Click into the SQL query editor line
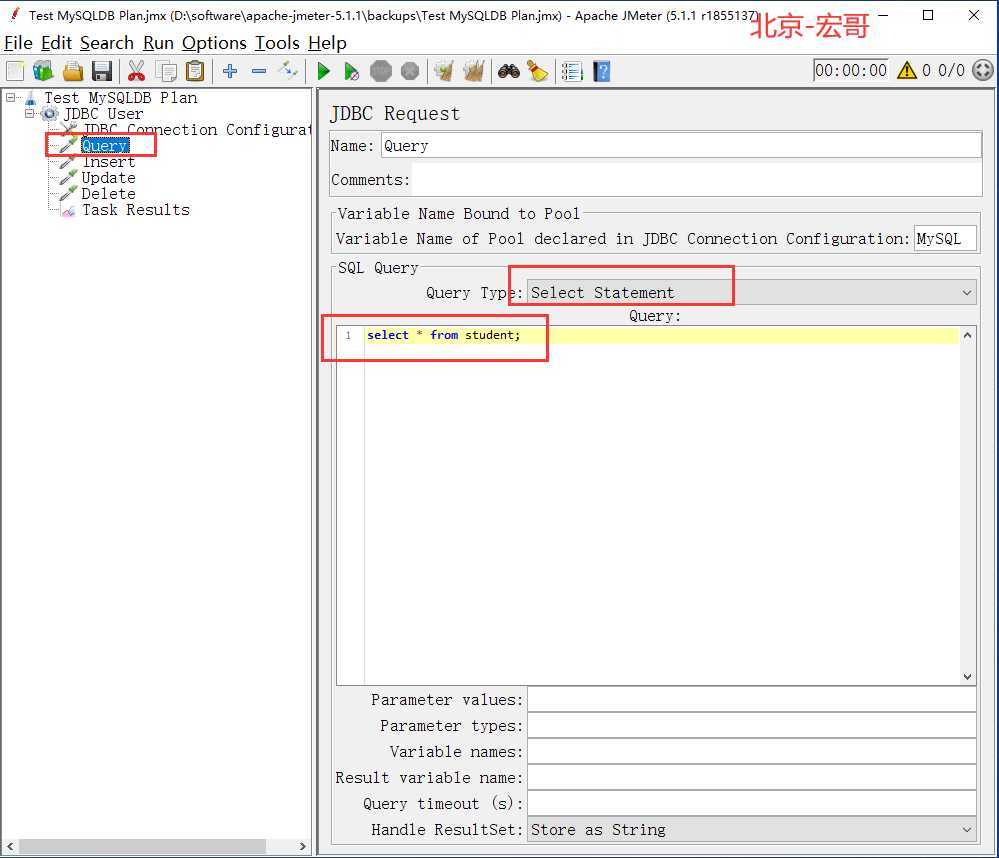The width and height of the screenshot is (999, 858). coord(662,335)
